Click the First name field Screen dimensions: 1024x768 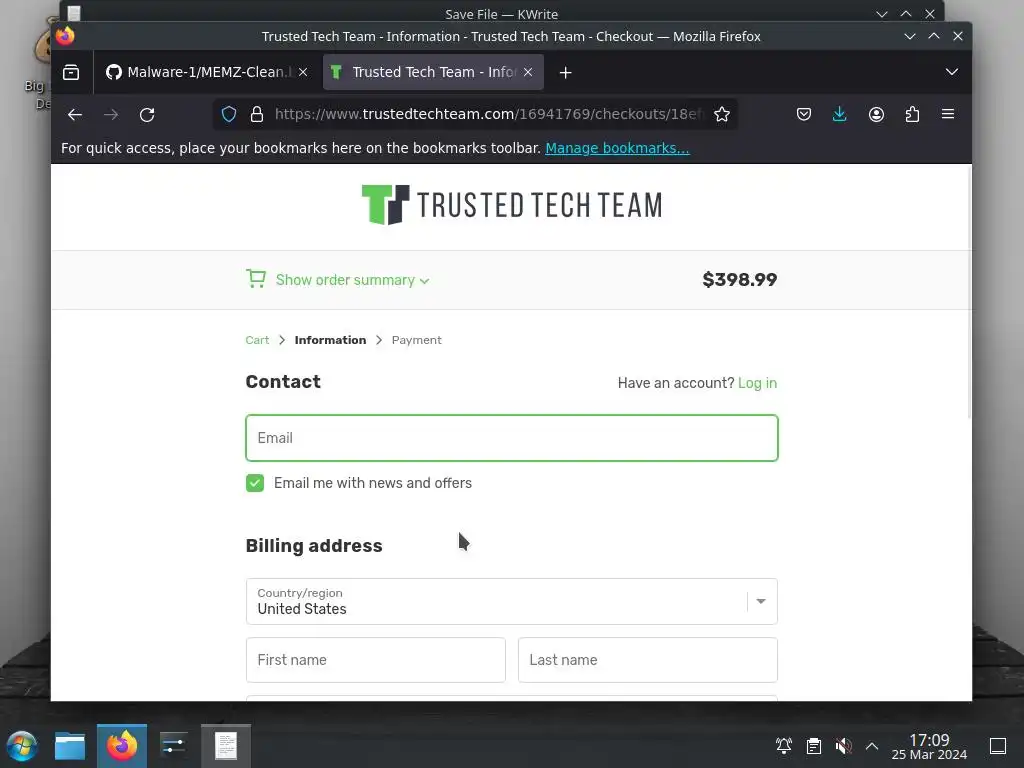click(x=376, y=660)
